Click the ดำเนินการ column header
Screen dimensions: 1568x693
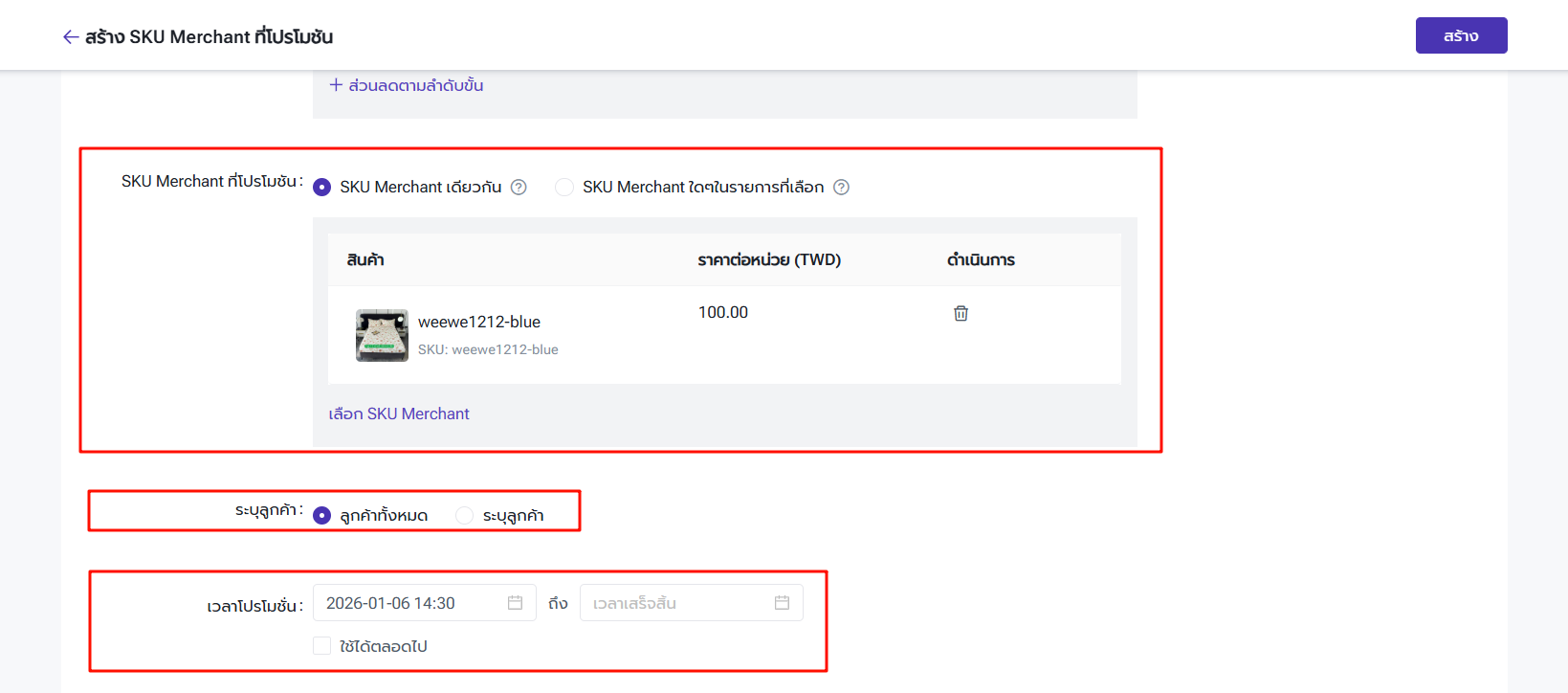click(x=981, y=260)
